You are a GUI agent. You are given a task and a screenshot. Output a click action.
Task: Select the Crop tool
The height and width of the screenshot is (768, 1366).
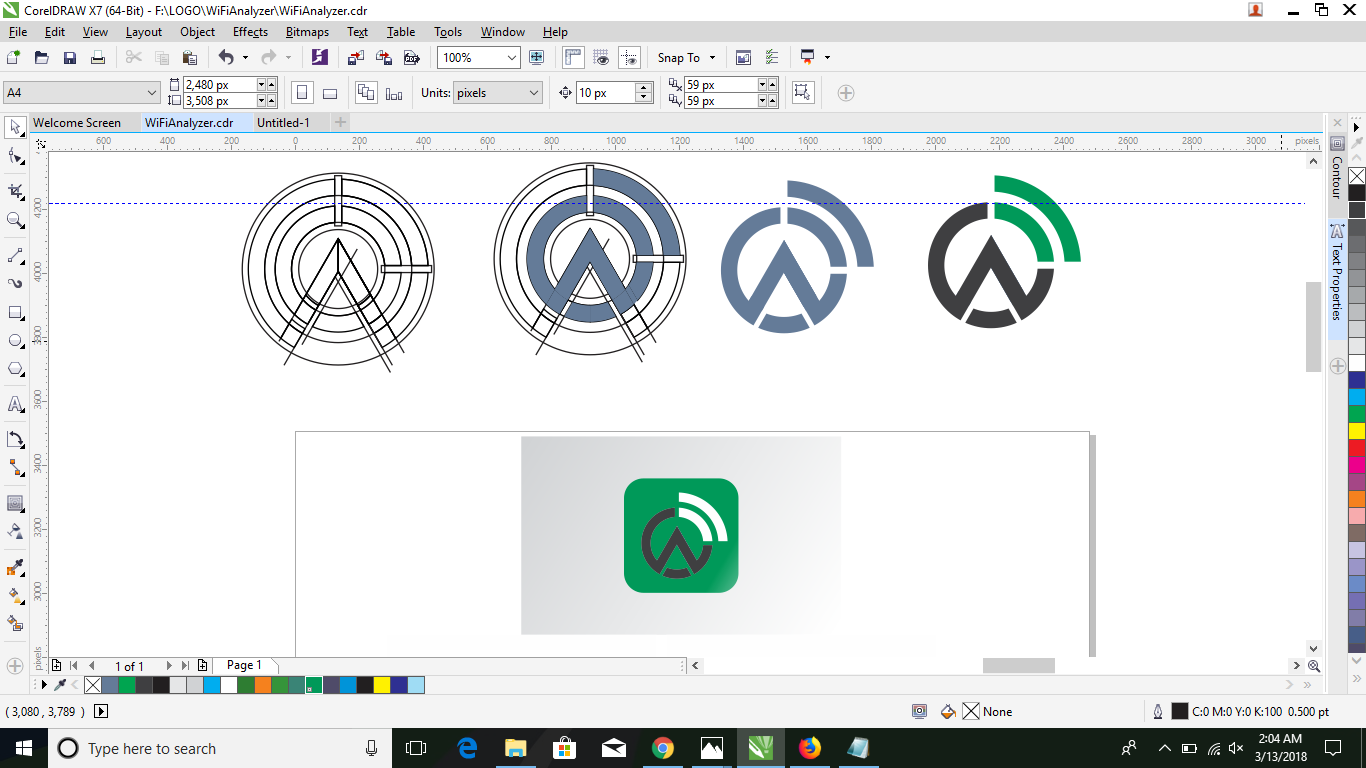click(x=15, y=191)
